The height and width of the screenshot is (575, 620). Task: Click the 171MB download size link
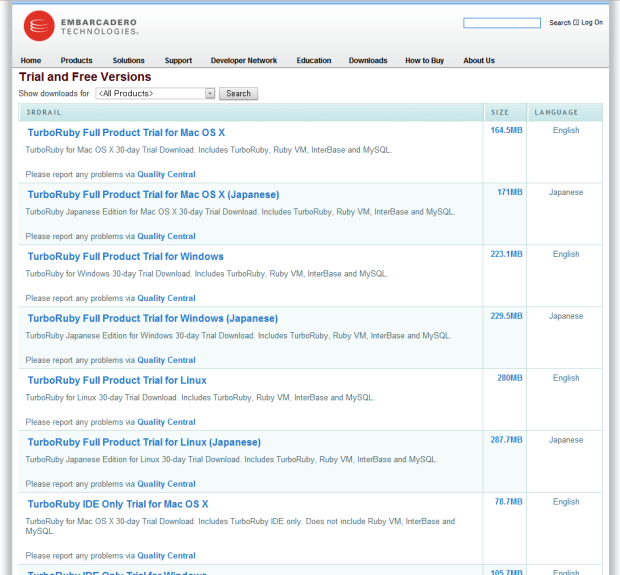[510, 192]
